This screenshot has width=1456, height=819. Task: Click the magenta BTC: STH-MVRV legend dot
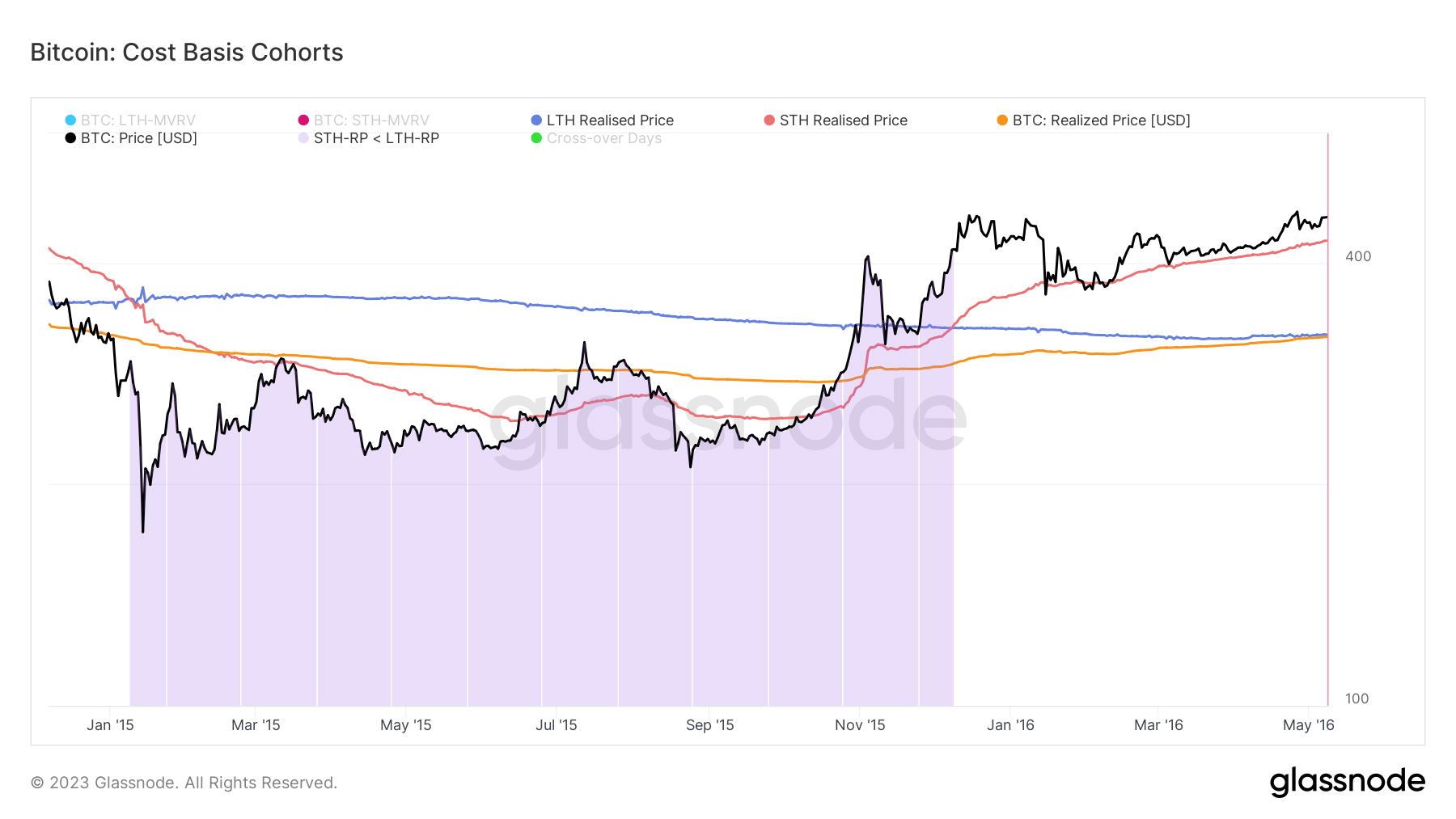[303, 120]
